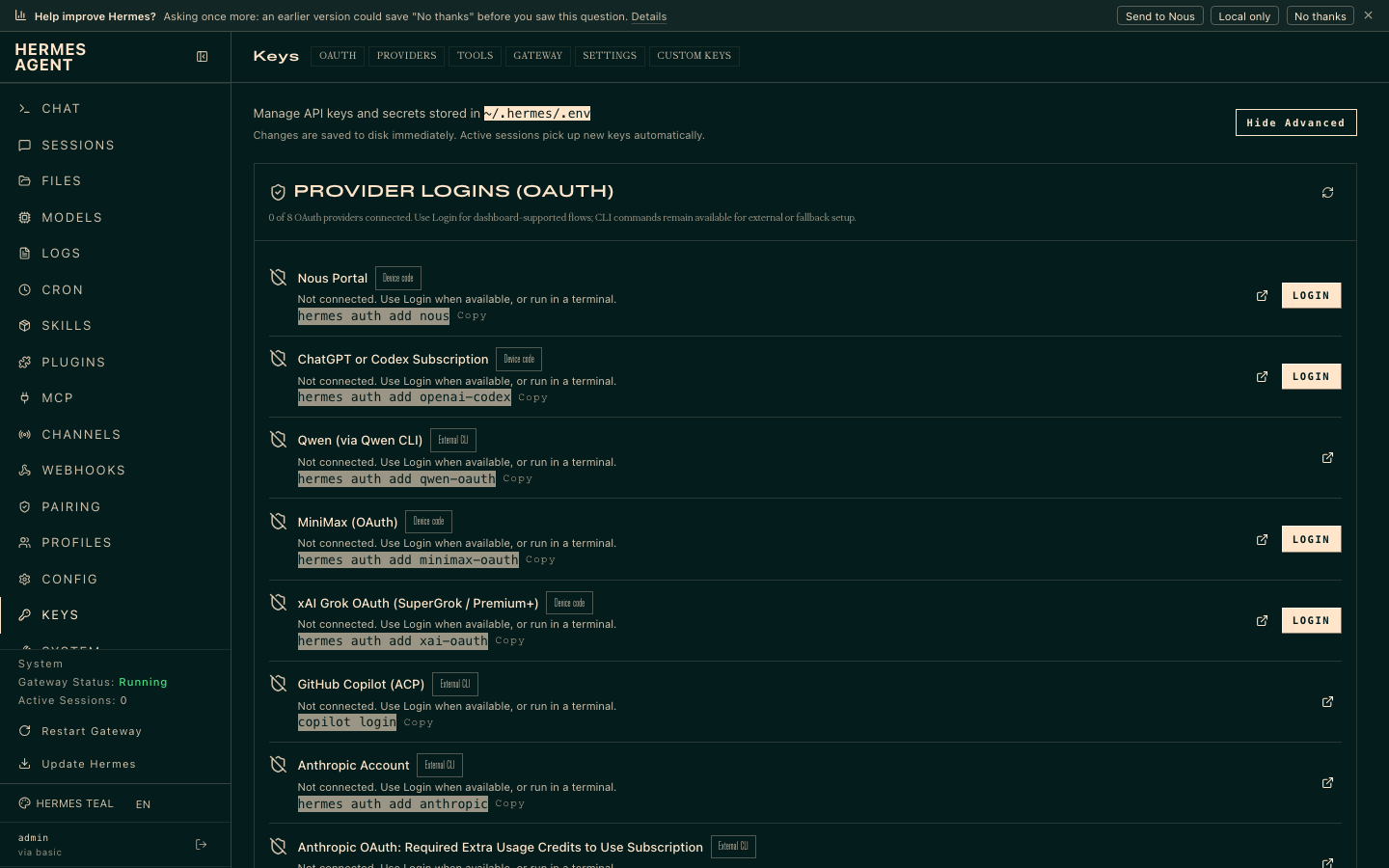1389x868 pixels.
Task: Open xAI Grok OAuth external link icon
Action: tap(1262, 621)
